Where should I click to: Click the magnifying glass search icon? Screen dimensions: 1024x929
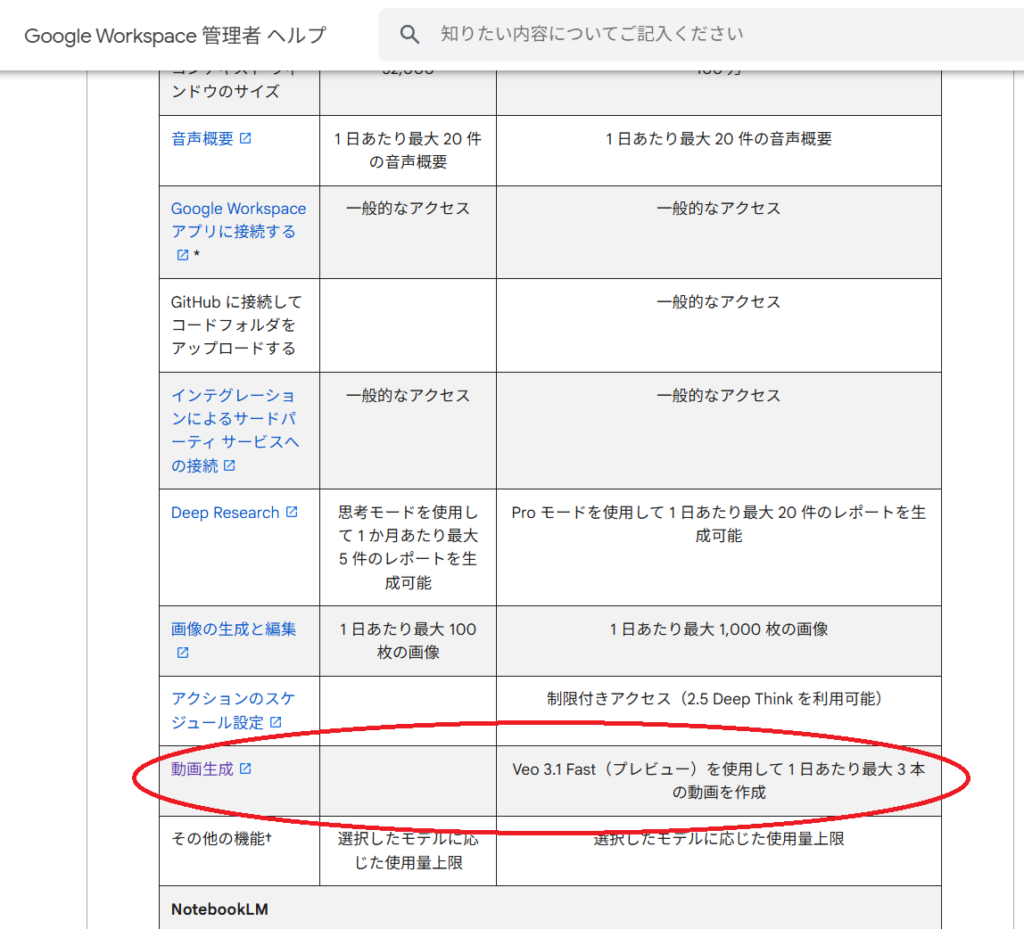point(409,35)
